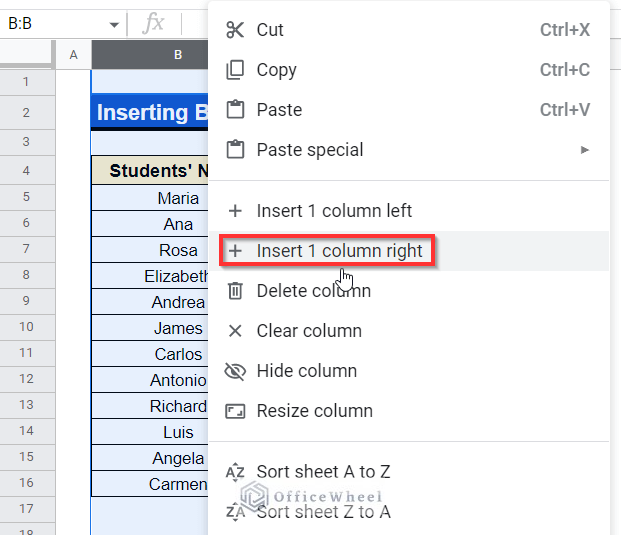Click the Resize column icon

point(235,411)
